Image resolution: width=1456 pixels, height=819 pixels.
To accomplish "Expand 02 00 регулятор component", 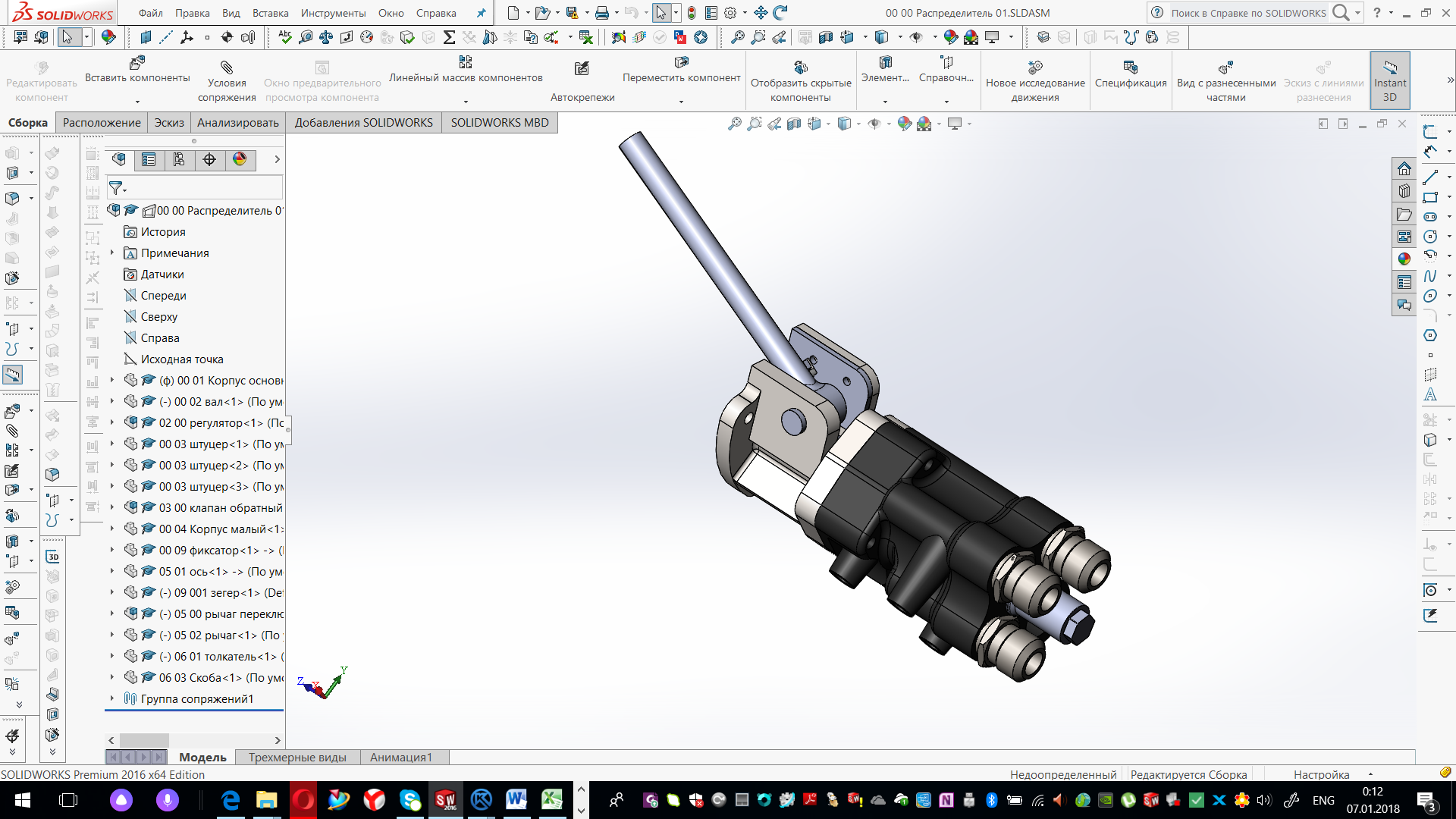I will pos(112,422).
